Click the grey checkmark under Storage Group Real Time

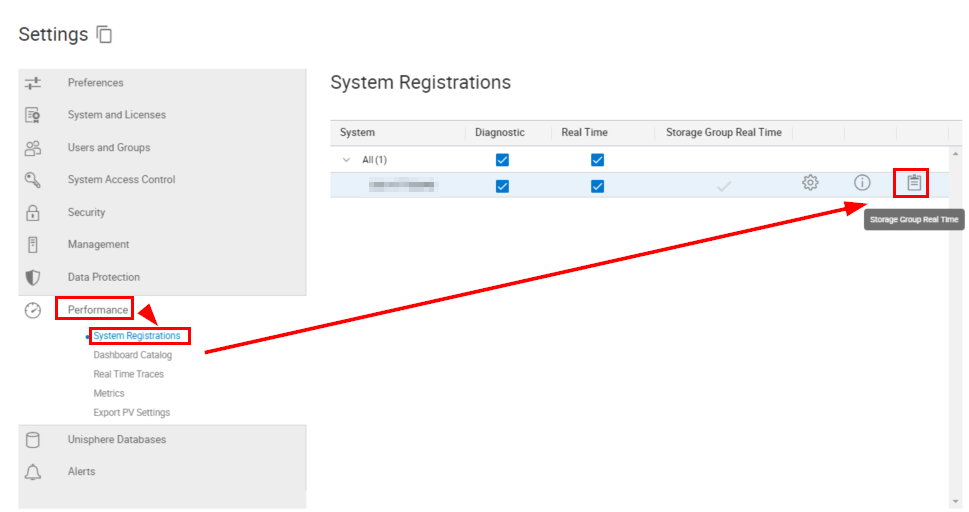pyautogui.click(x=724, y=186)
